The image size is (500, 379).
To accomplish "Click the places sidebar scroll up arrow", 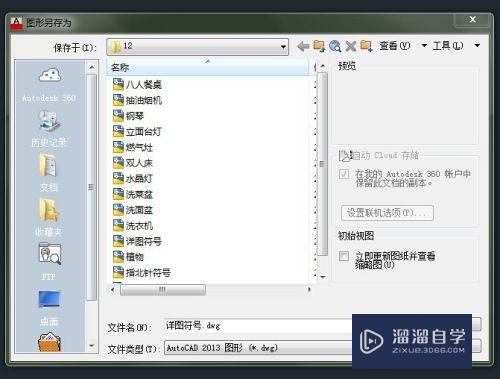I will click(x=92, y=68).
